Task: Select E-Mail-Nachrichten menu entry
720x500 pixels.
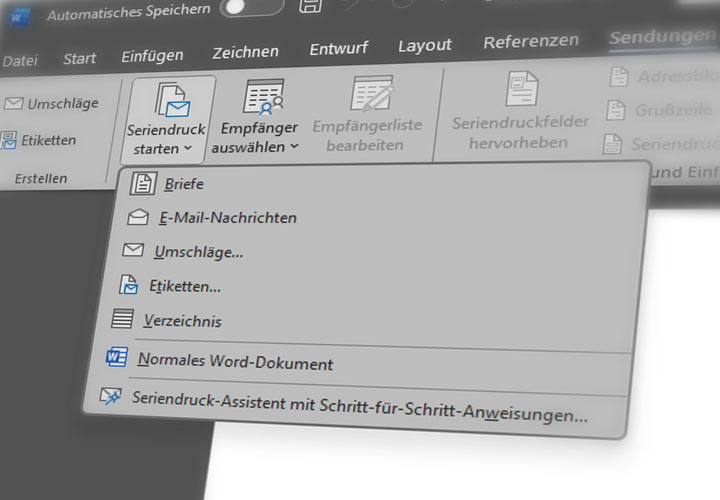Action: pos(228,218)
